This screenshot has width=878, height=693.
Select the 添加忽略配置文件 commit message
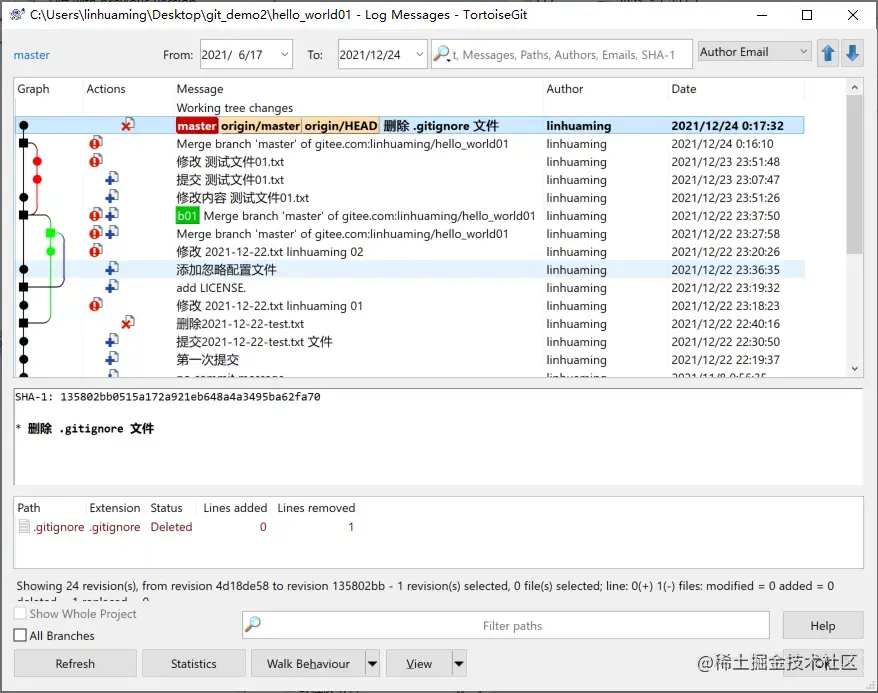pos(226,269)
